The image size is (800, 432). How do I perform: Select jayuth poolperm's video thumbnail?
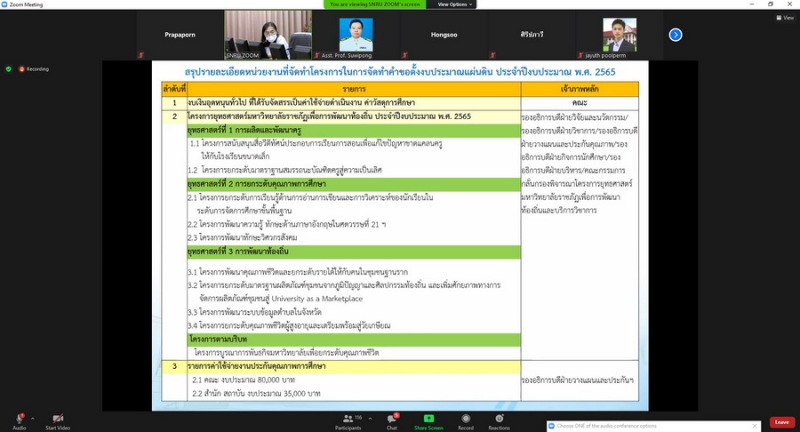pos(619,34)
